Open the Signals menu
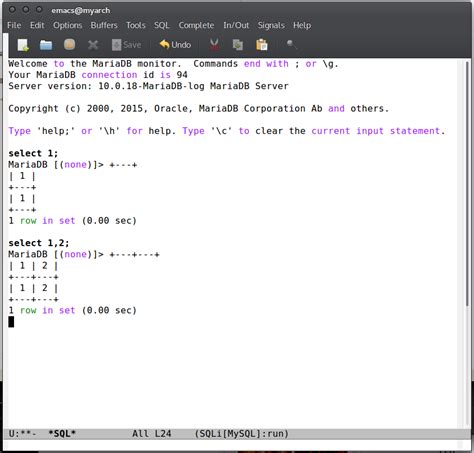 [x=271, y=25]
